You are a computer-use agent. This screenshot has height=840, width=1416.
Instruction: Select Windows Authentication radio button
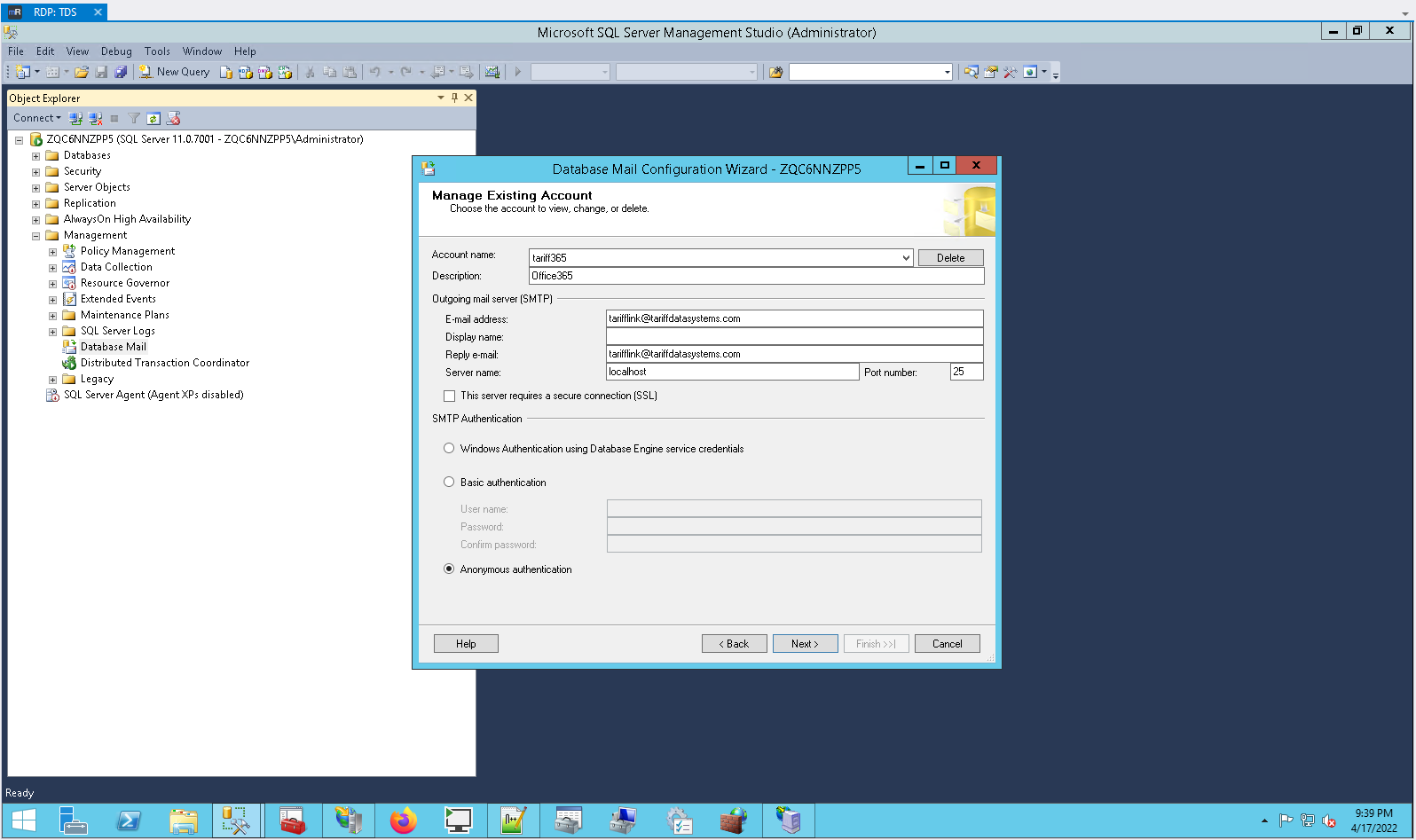click(x=449, y=449)
